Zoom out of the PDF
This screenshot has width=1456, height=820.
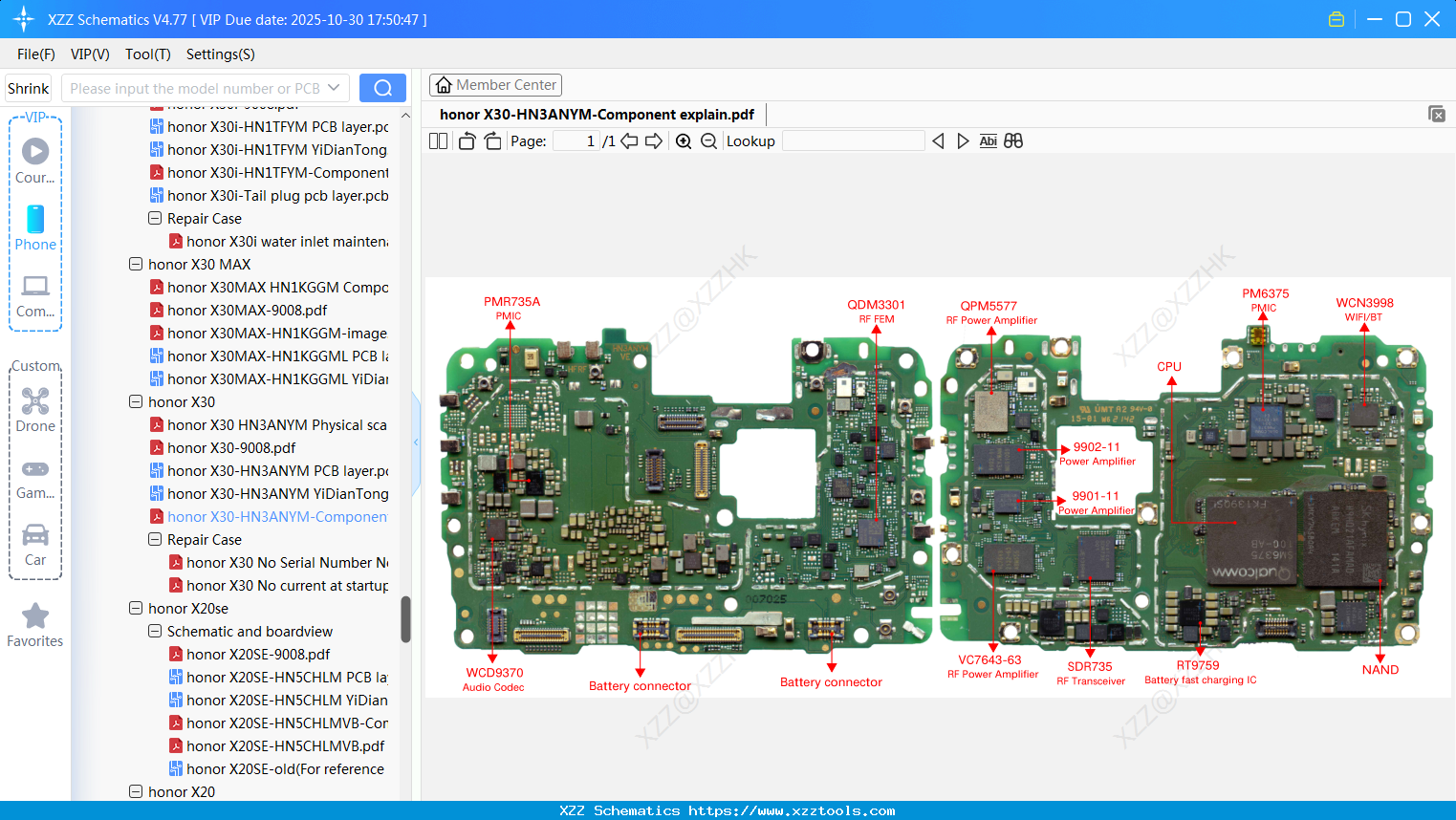pos(708,141)
